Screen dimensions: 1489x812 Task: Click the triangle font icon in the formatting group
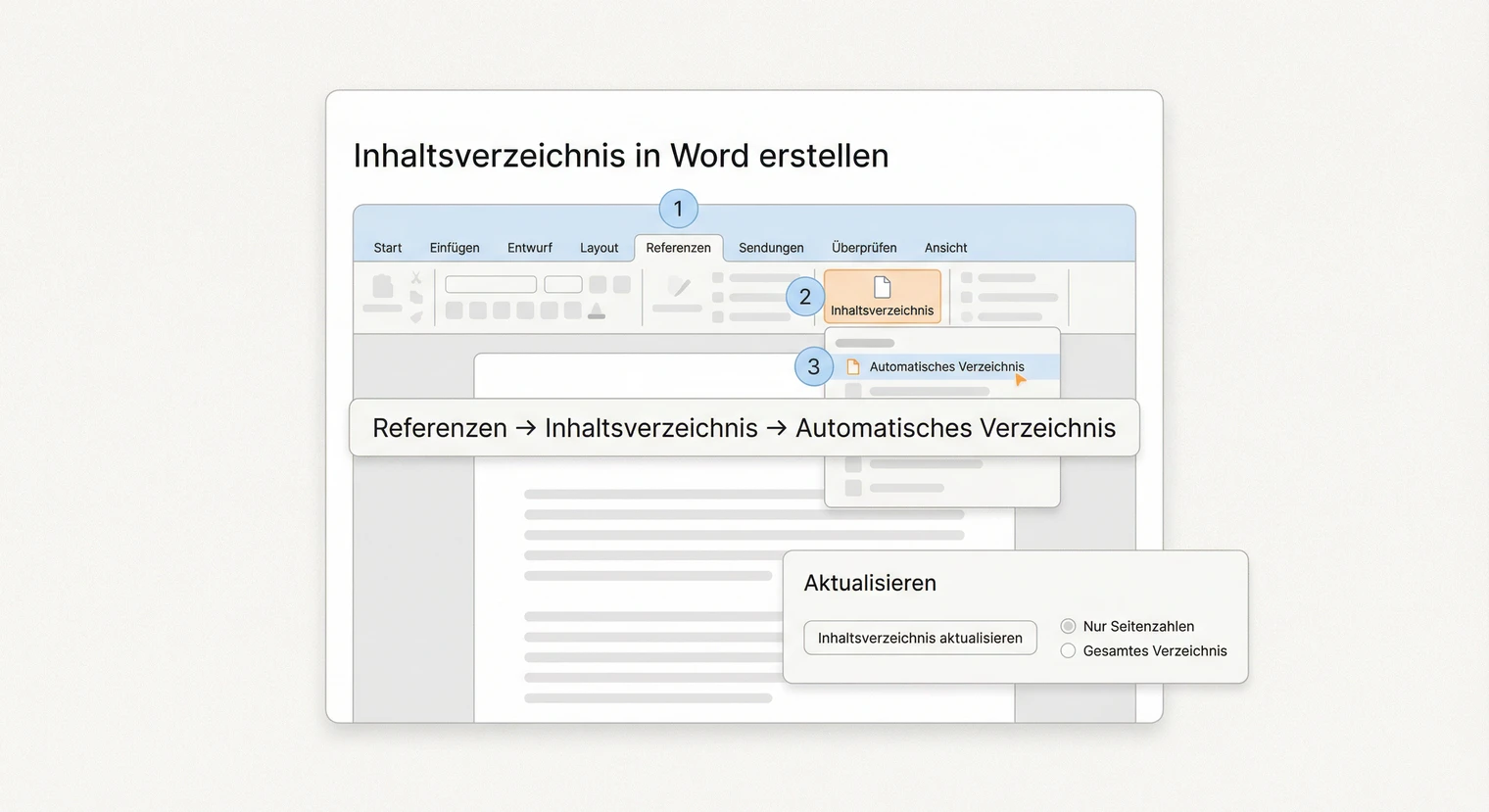(596, 310)
